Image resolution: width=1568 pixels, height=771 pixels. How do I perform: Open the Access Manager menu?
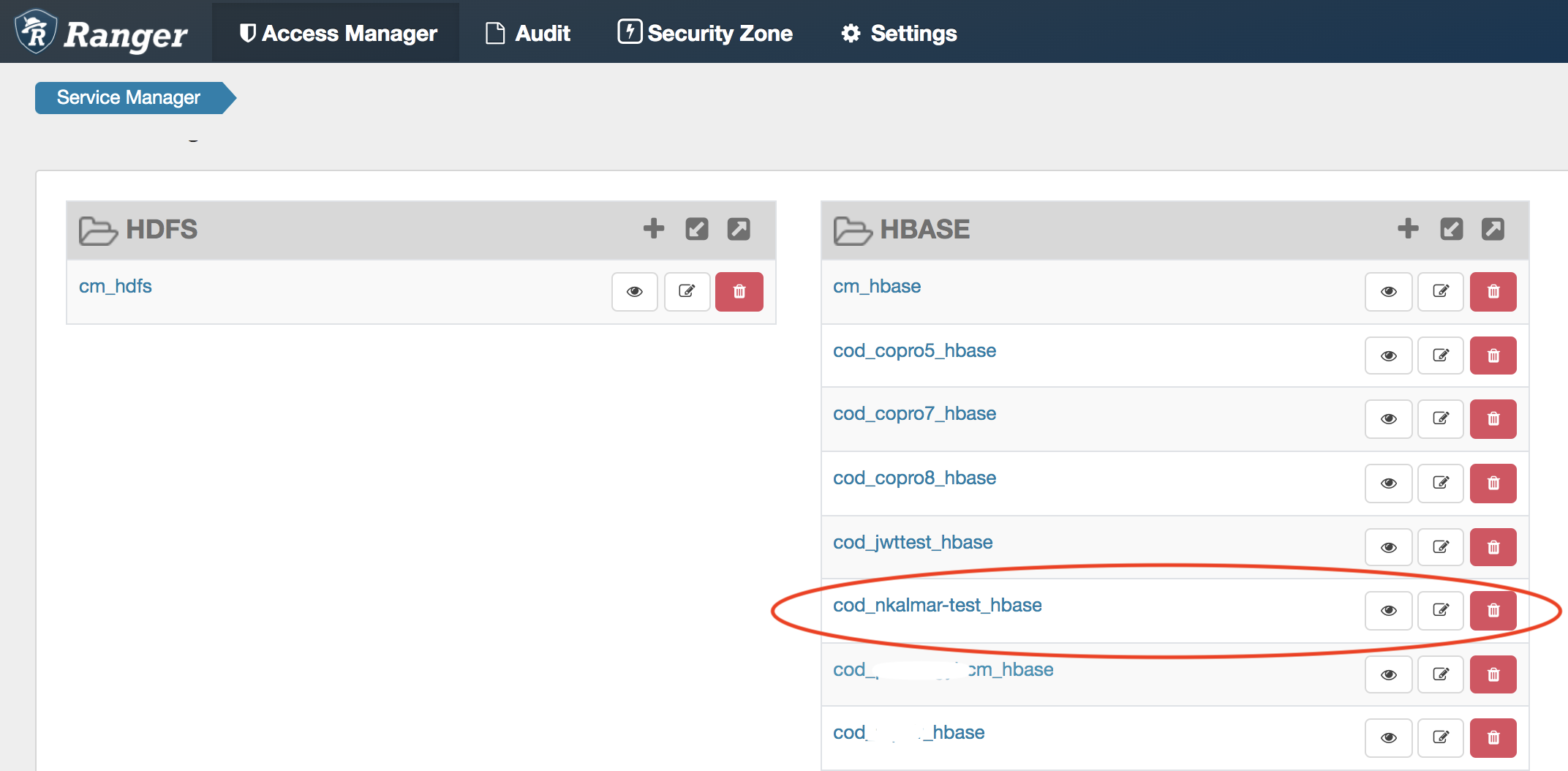(338, 33)
